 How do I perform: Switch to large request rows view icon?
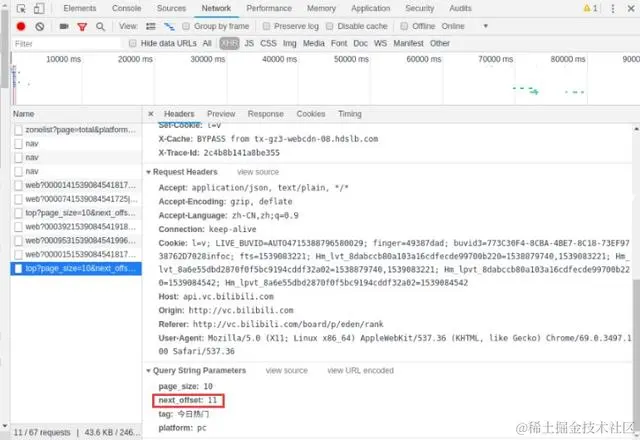pos(151,27)
